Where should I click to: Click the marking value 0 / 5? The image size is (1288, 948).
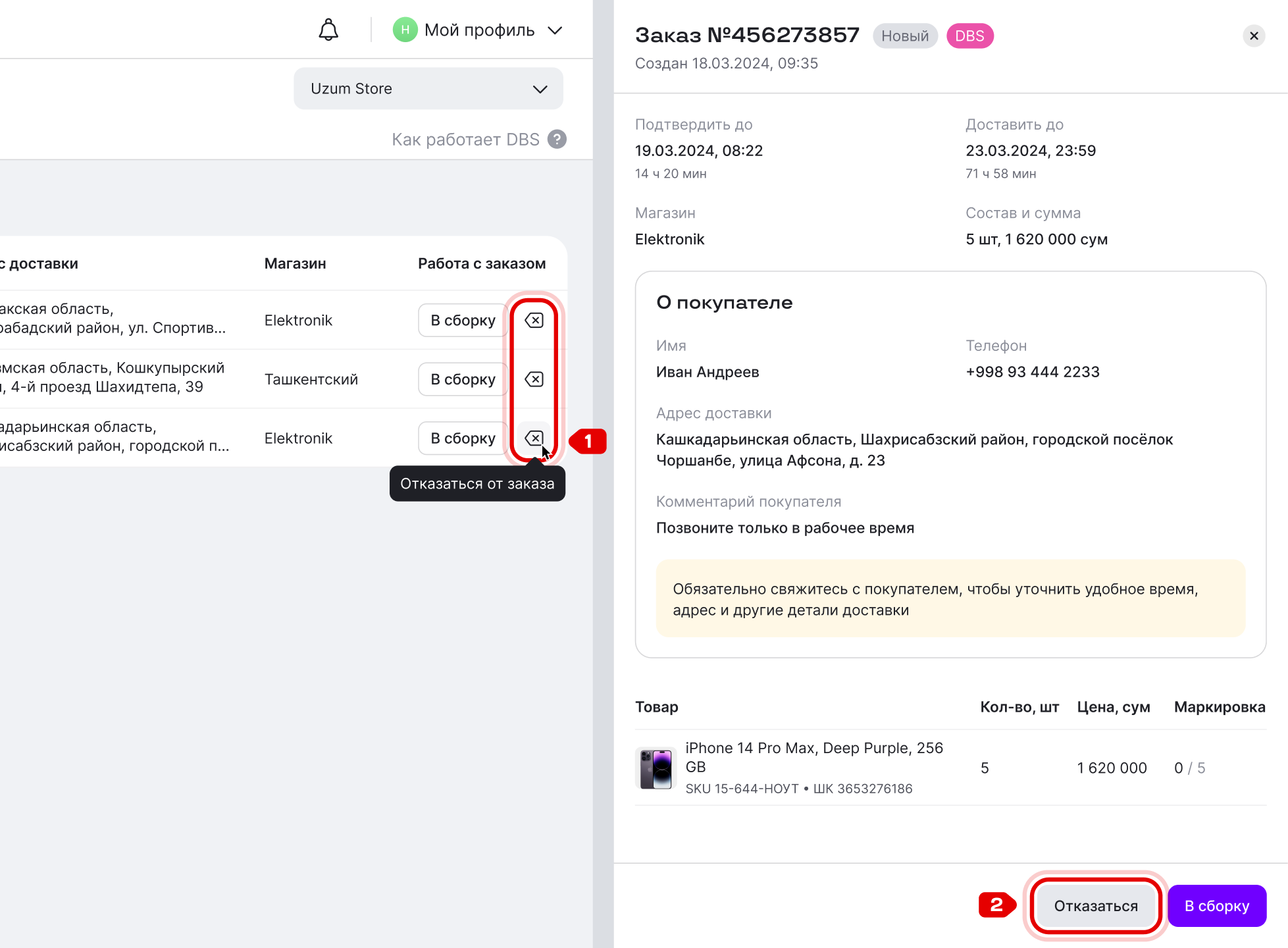click(x=1189, y=768)
